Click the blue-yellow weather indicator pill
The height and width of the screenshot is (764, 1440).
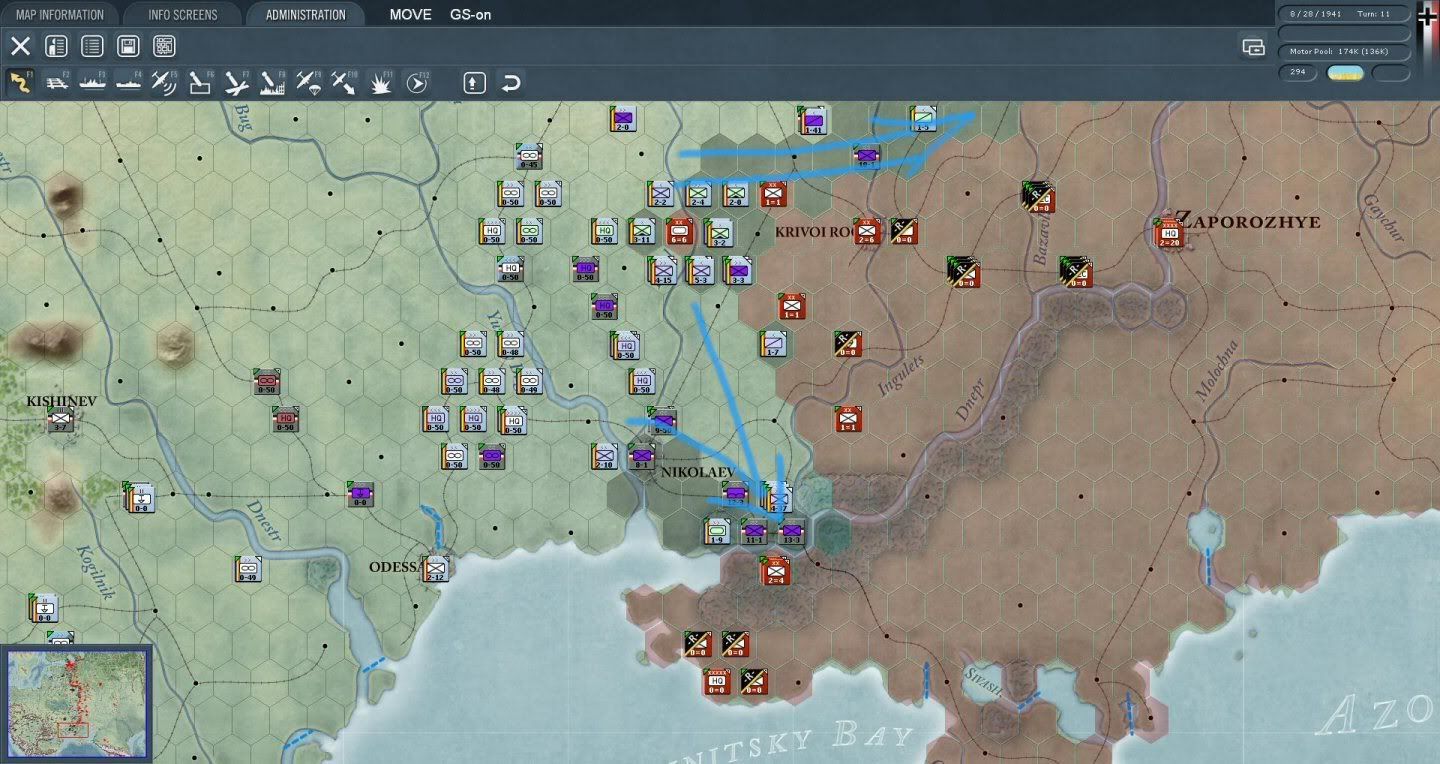(x=1345, y=73)
